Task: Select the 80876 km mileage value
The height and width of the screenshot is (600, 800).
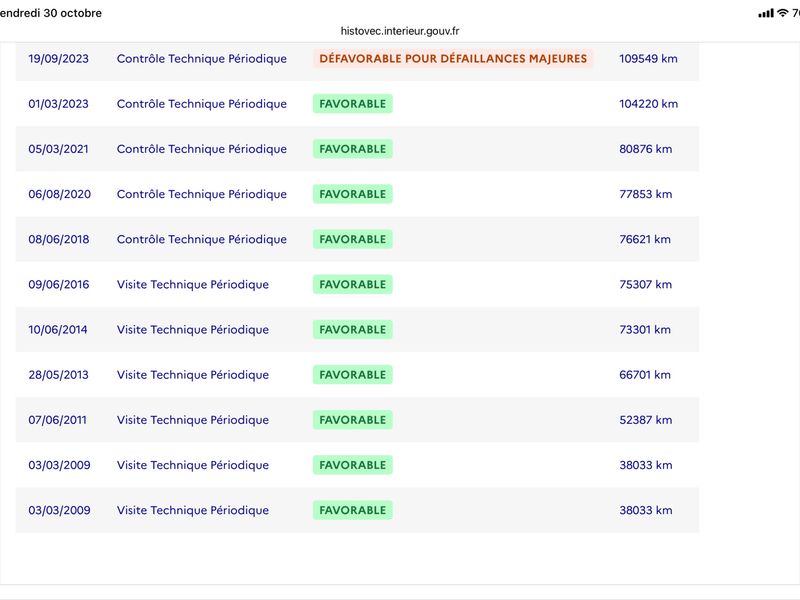Action: point(645,149)
